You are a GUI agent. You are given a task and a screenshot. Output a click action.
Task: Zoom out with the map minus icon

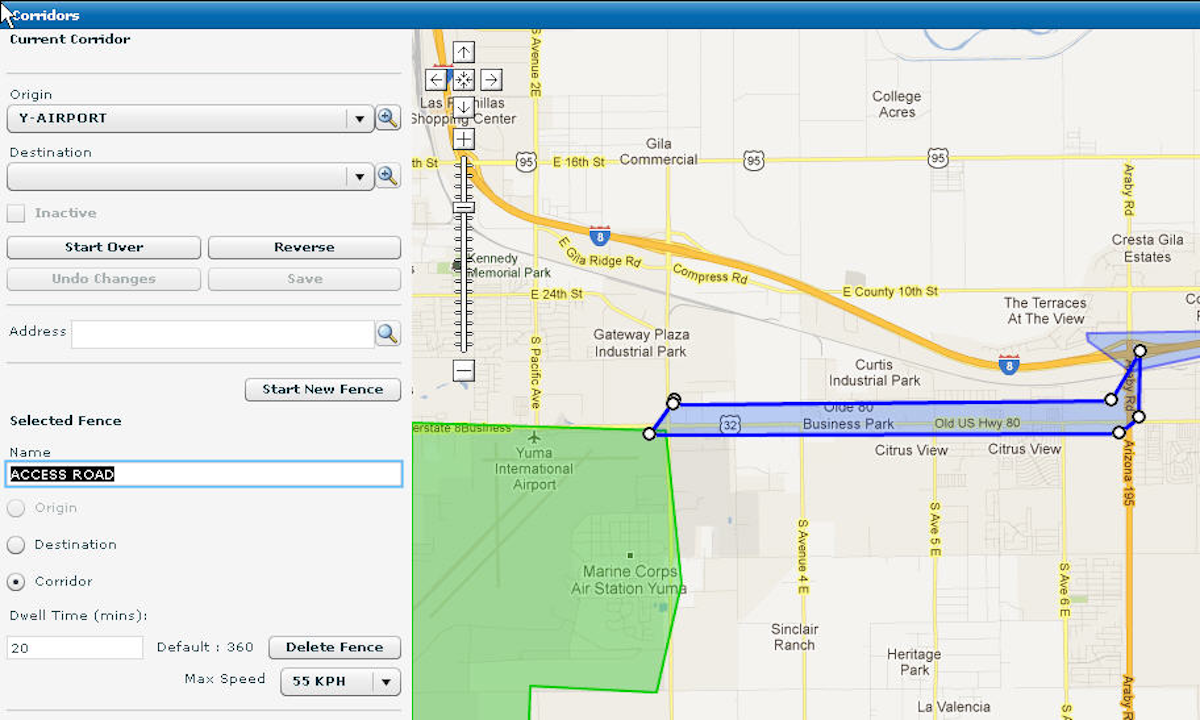click(x=463, y=371)
